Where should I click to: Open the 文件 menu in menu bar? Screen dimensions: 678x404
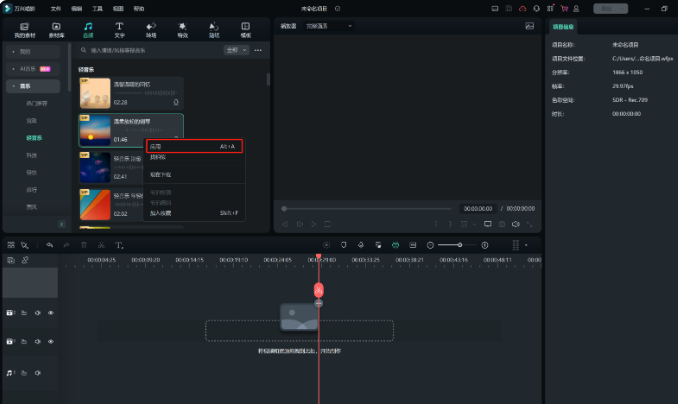[x=56, y=8]
